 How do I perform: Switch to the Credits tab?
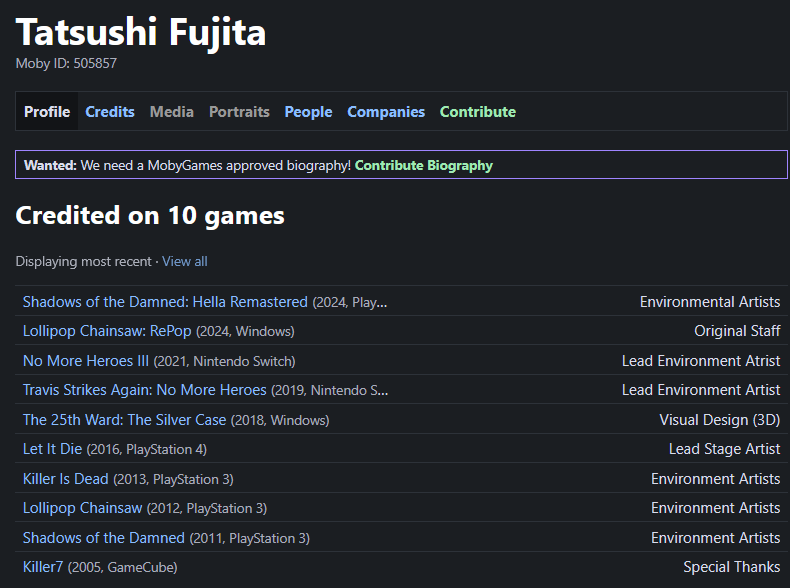[110, 111]
